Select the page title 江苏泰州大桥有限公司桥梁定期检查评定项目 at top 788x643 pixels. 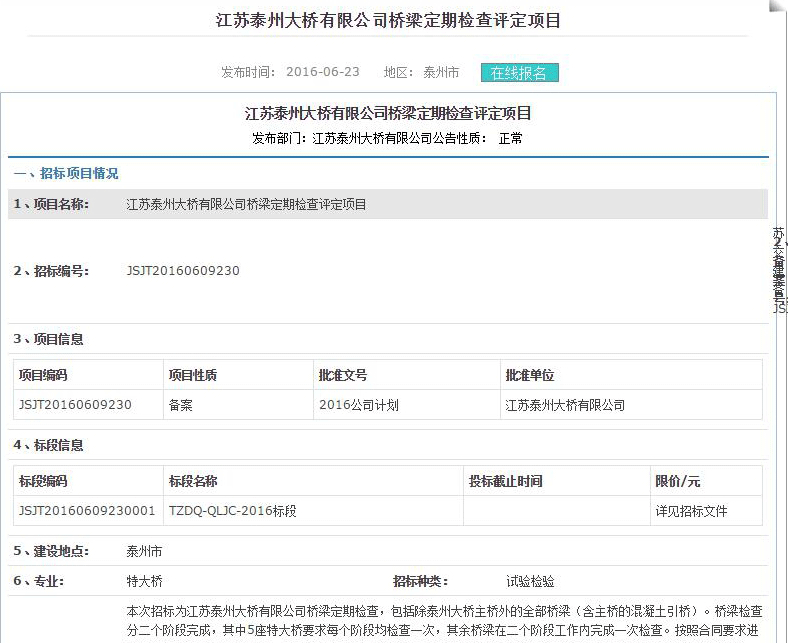(x=388, y=21)
